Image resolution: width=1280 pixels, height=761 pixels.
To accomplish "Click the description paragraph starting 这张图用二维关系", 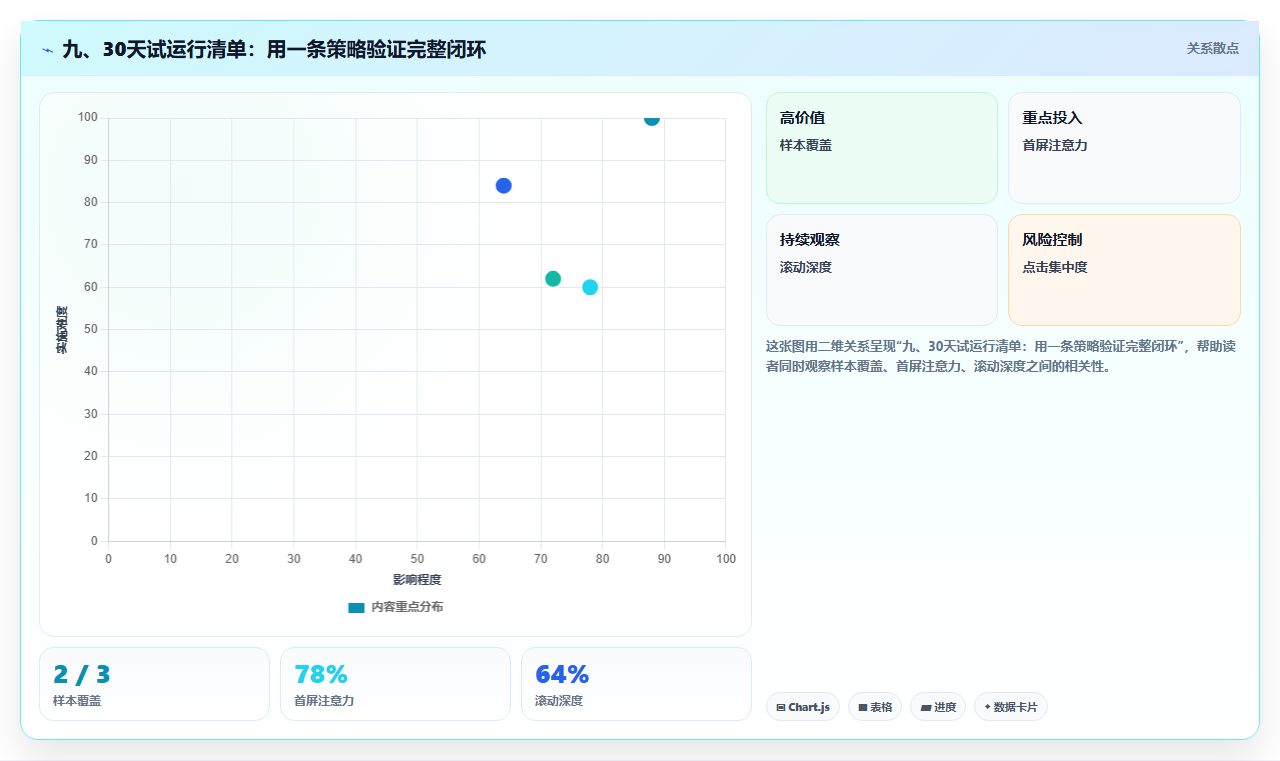I will point(1001,356).
